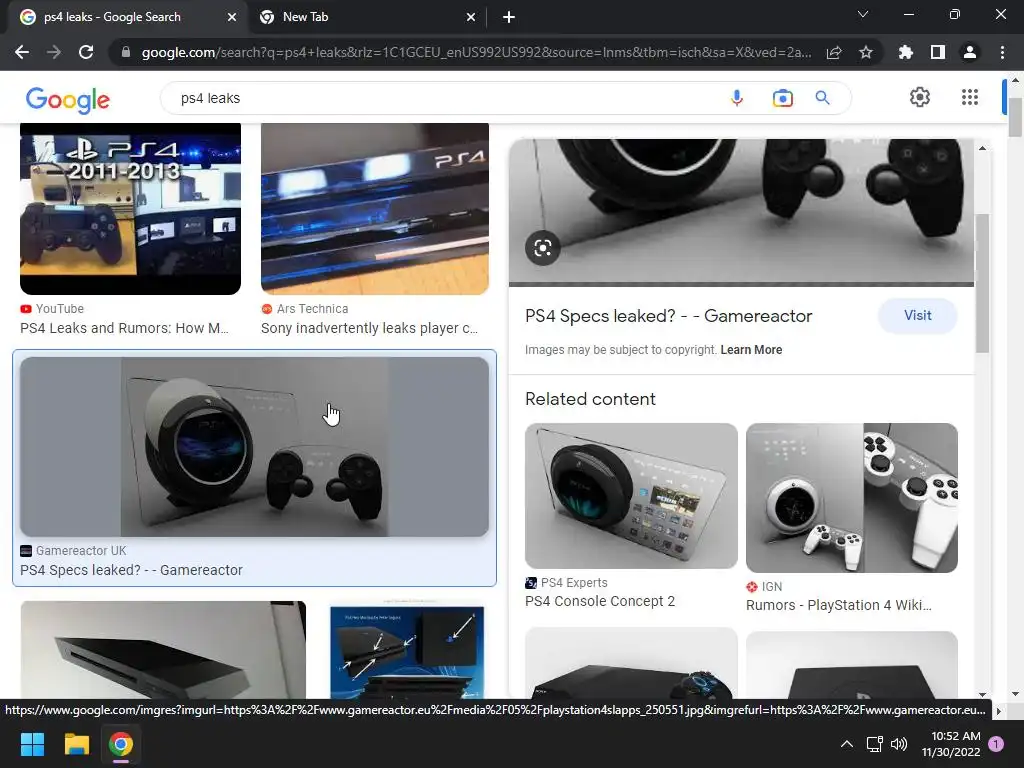Image resolution: width=1024 pixels, height=768 pixels.
Task: Open the Chrome profile icon
Action: click(970, 52)
